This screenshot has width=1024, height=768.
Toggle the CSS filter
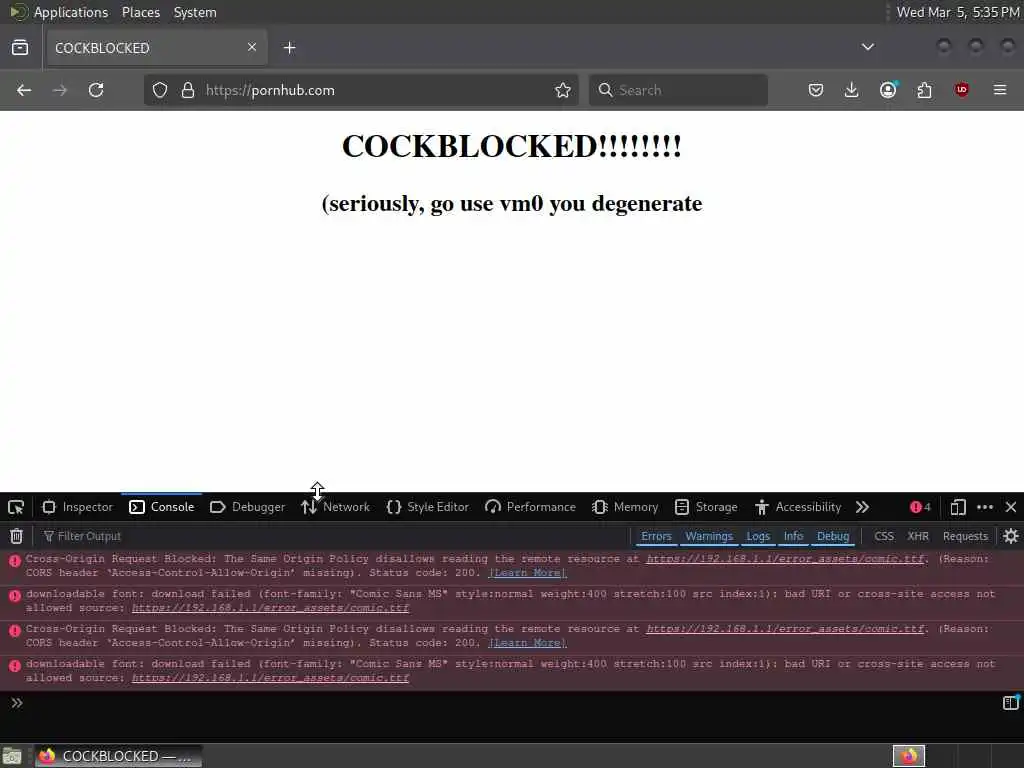(884, 536)
